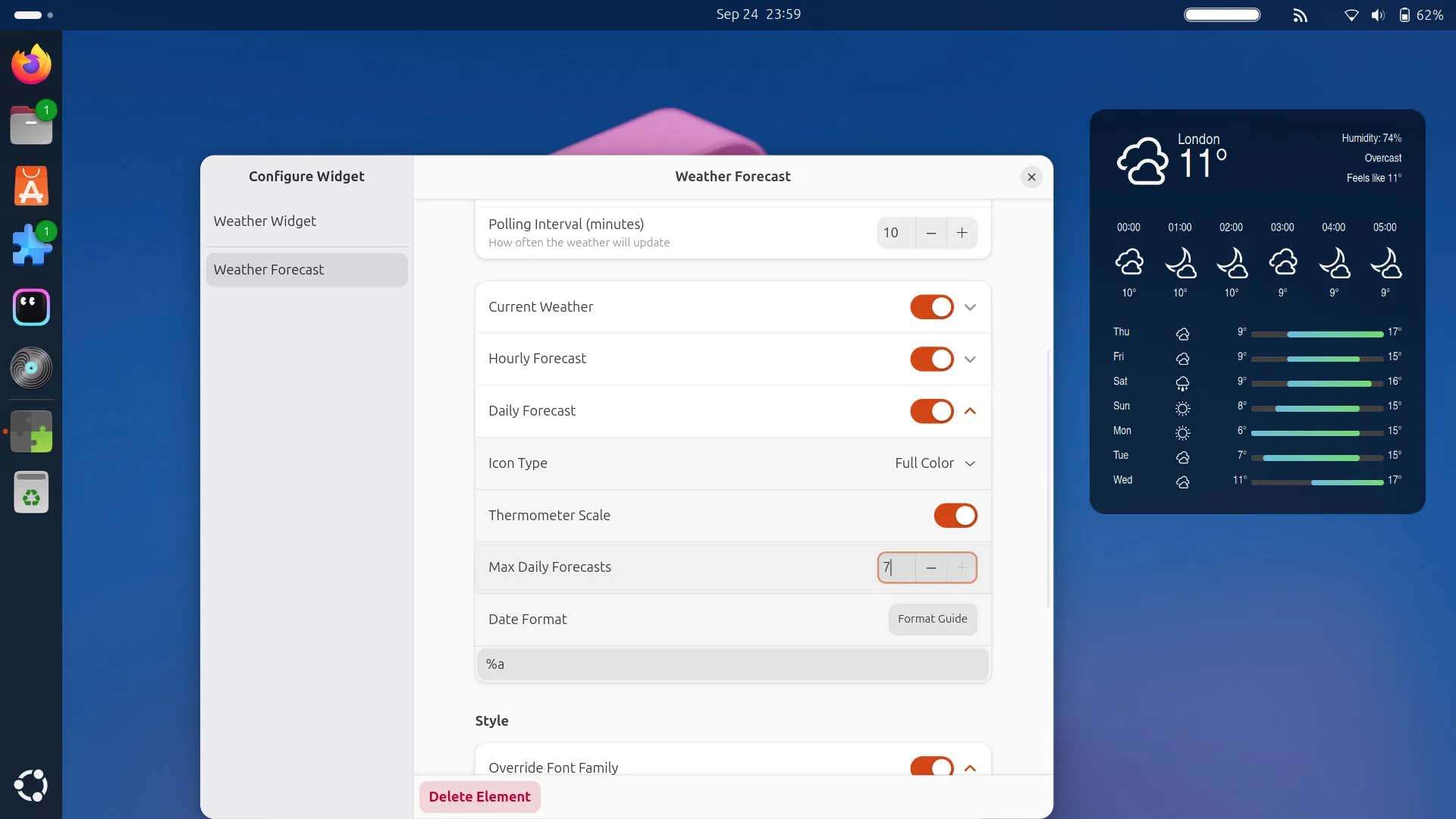Open the Icon Type Full Color dropdown
The width and height of the screenshot is (1456, 819).
coord(934,463)
